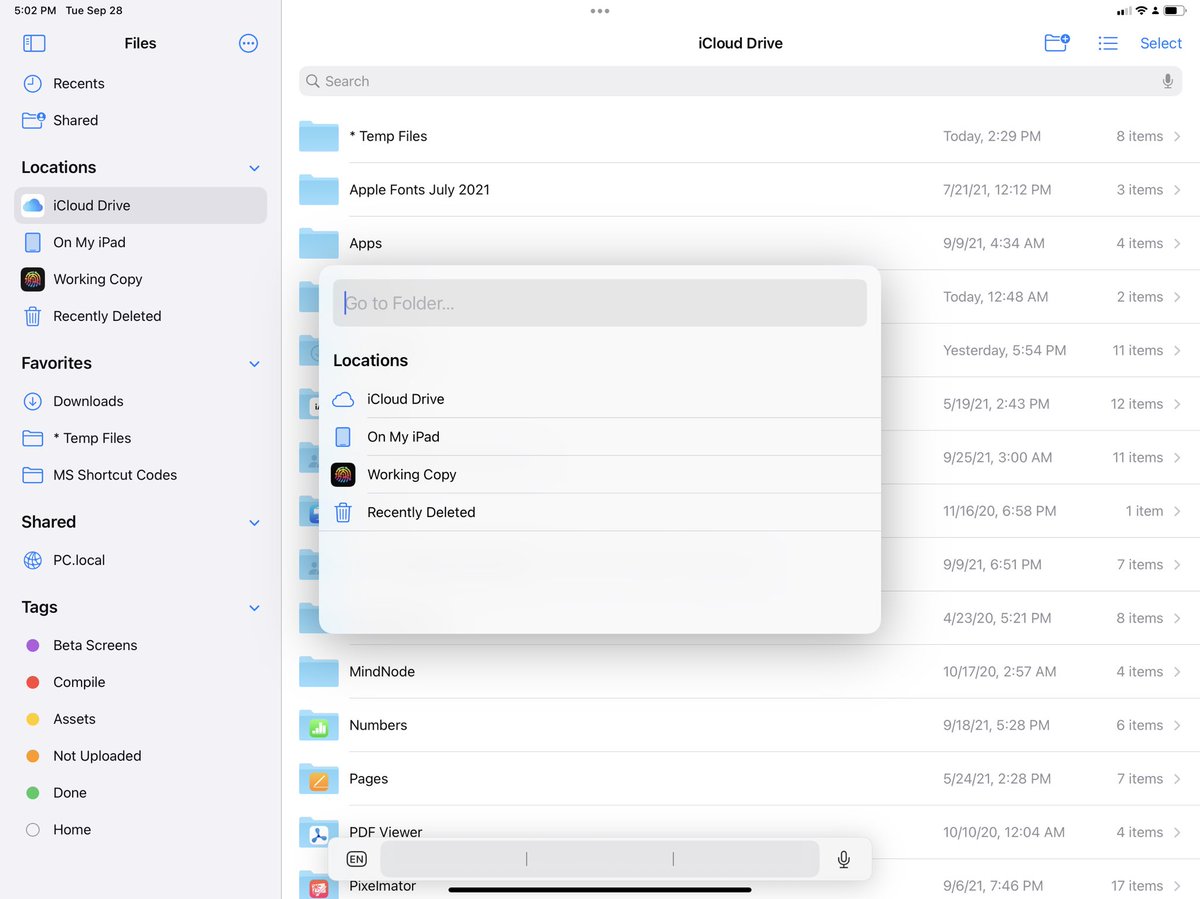This screenshot has width=1200, height=899.
Task: Tap the search bar microphone icon
Action: click(1167, 81)
